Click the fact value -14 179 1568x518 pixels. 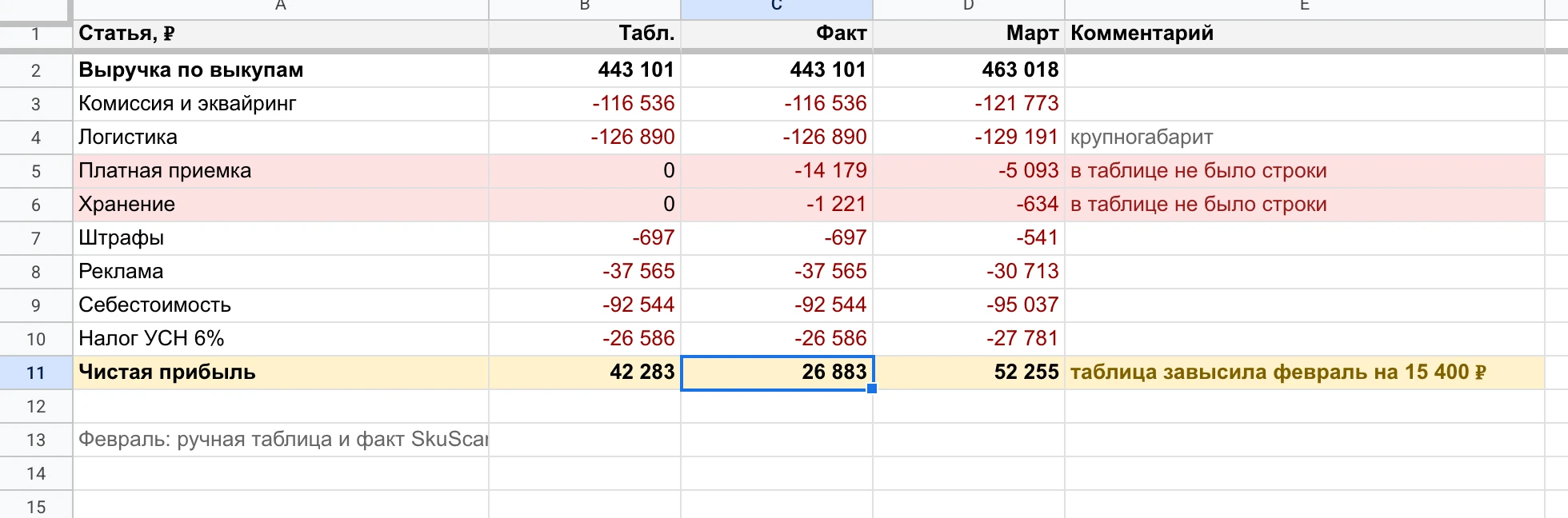click(x=777, y=171)
